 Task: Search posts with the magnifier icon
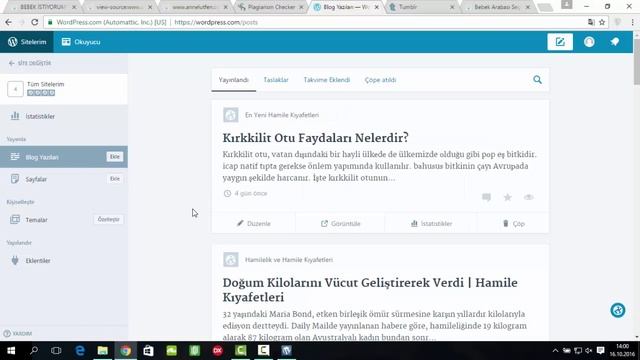538,80
